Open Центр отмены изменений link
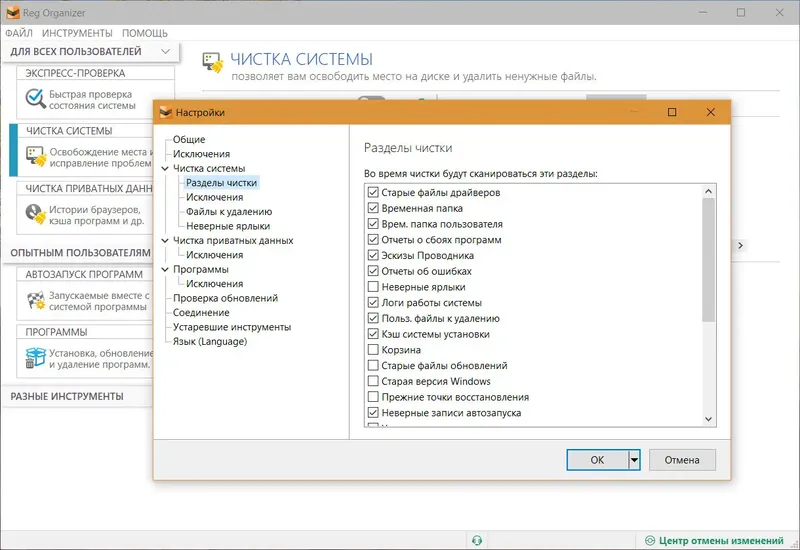This screenshot has width=800, height=550. [721, 540]
